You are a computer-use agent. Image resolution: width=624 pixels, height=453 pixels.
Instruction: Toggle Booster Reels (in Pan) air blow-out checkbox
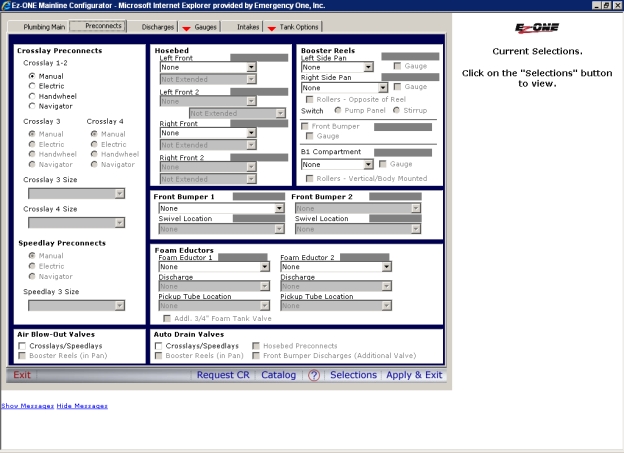22,355
